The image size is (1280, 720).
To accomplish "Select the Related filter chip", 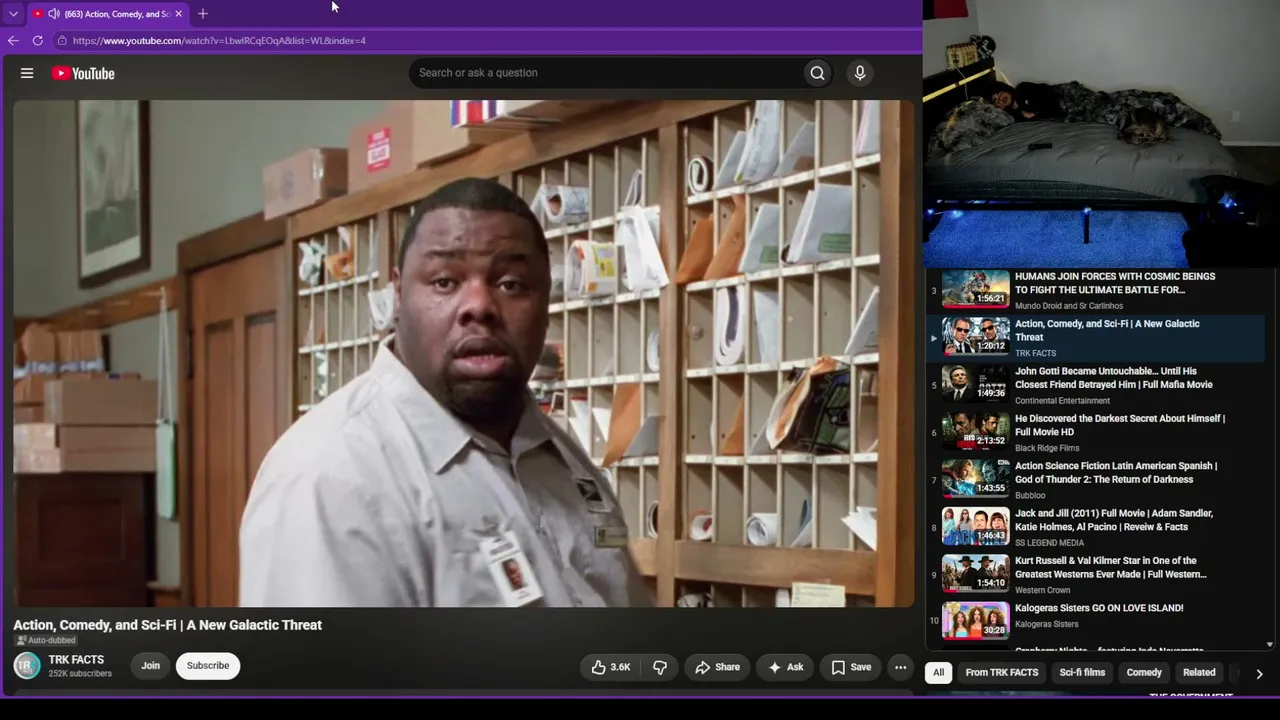I will pyautogui.click(x=1199, y=673).
